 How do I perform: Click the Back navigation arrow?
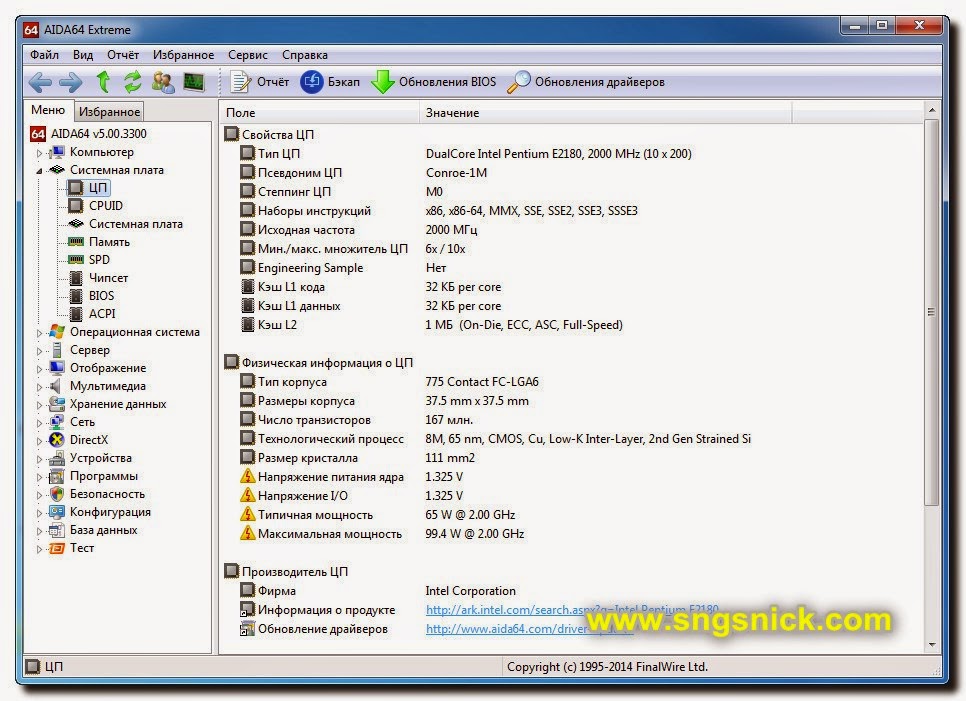tap(40, 82)
